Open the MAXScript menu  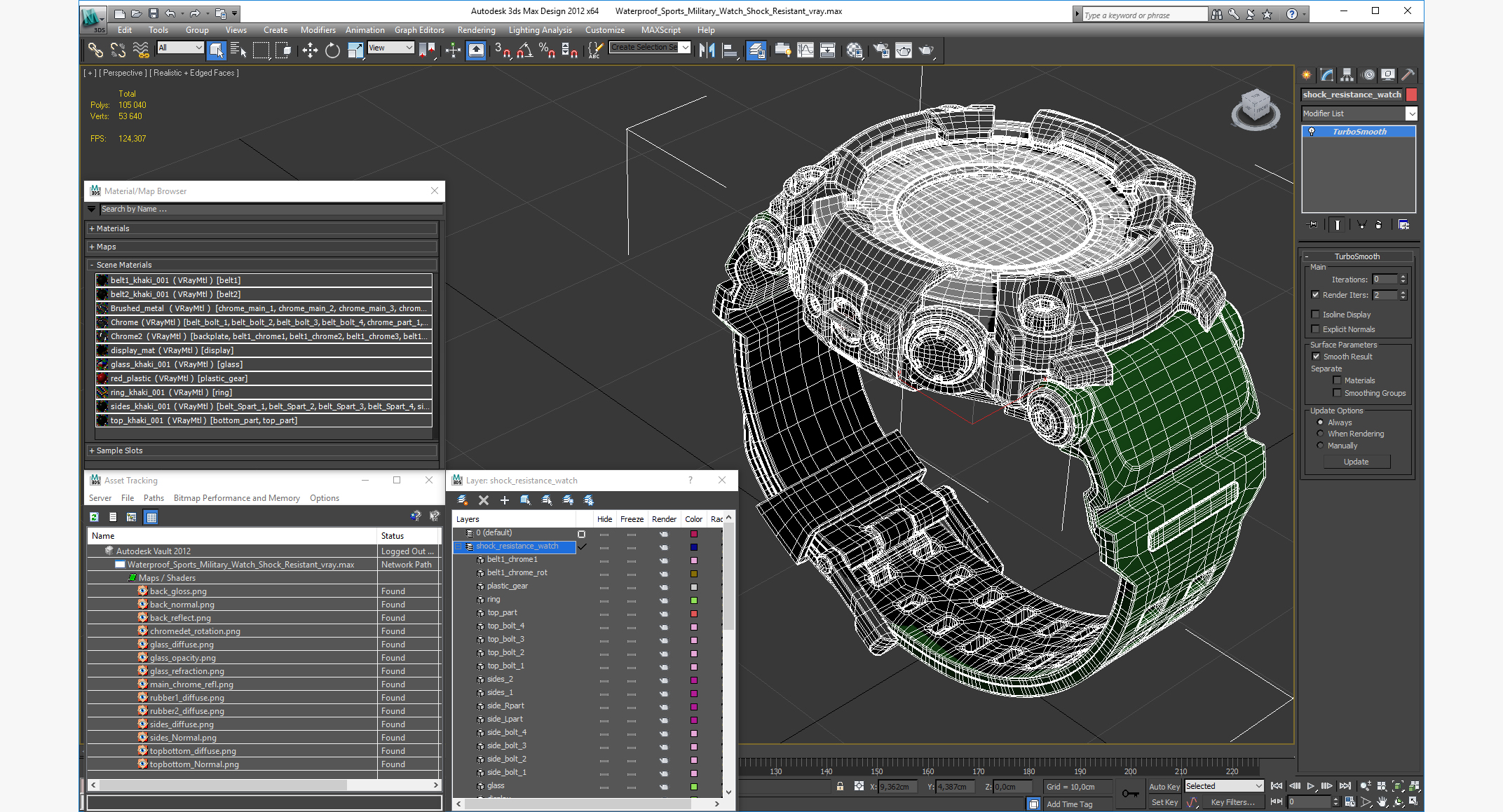click(660, 29)
